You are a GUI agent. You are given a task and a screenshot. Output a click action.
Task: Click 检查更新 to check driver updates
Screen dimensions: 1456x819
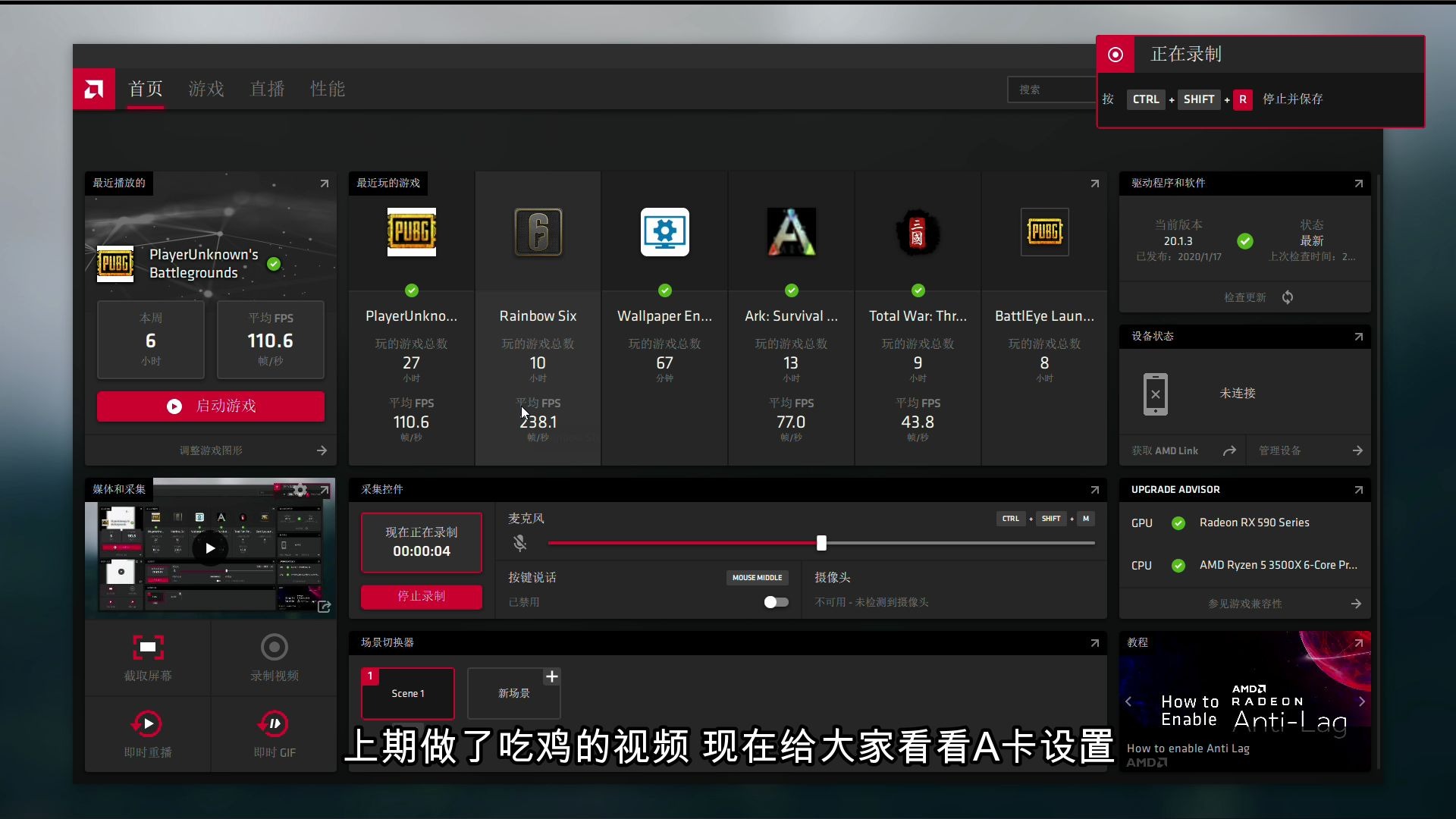point(1245,297)
